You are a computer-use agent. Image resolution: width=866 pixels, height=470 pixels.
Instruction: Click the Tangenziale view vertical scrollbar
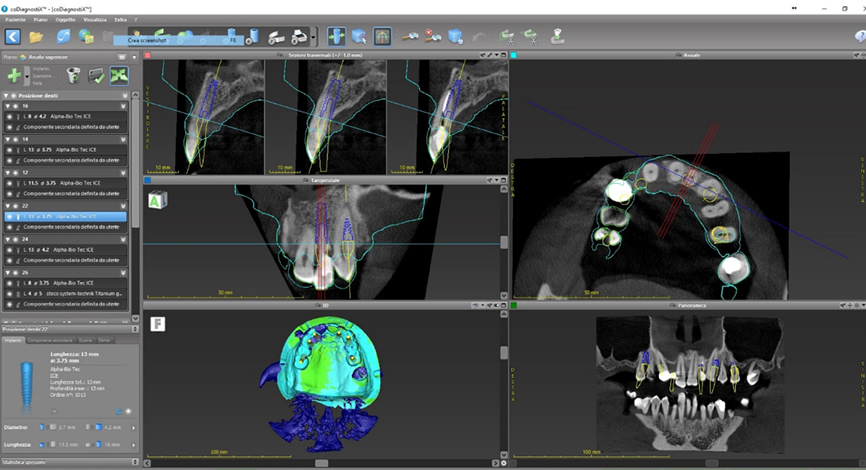click(504, 242)
